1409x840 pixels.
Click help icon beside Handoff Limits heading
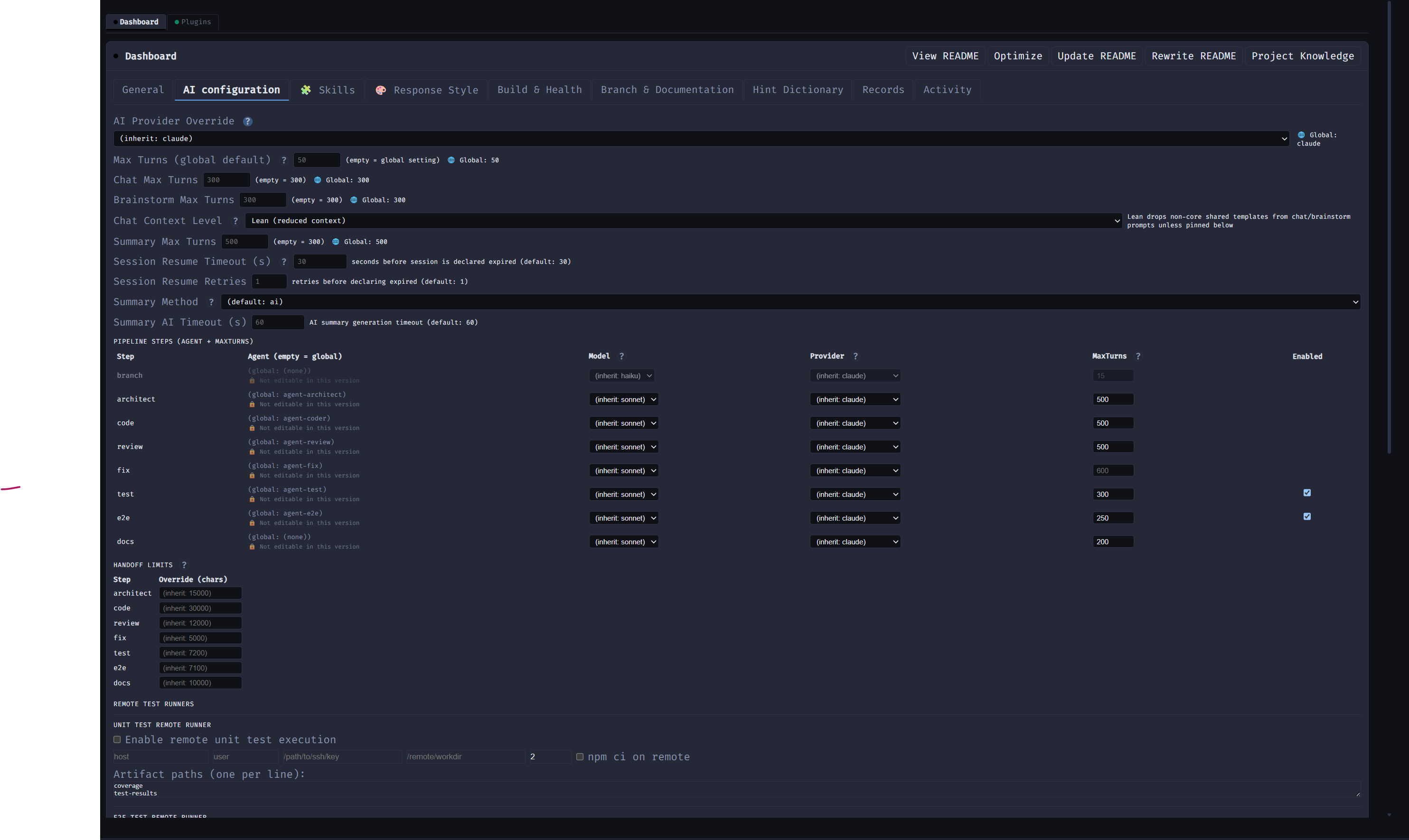tap(184, 565)
